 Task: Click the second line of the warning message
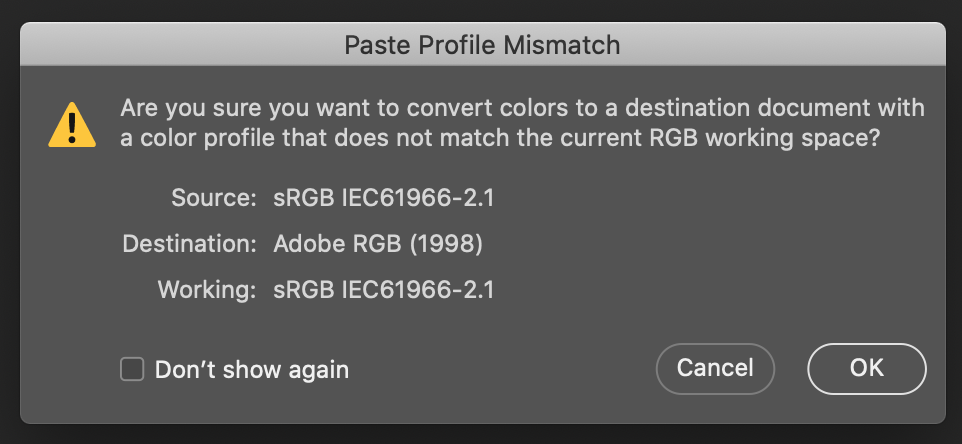[500, 139]
